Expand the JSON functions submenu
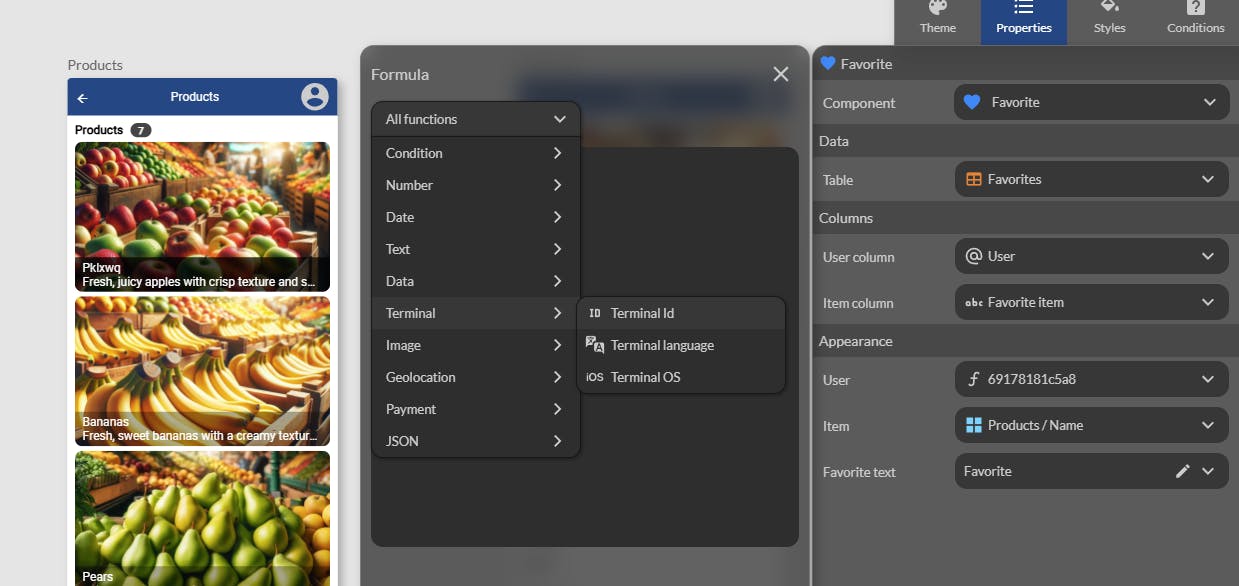The image size is (1239, 586). click(476, 441)
